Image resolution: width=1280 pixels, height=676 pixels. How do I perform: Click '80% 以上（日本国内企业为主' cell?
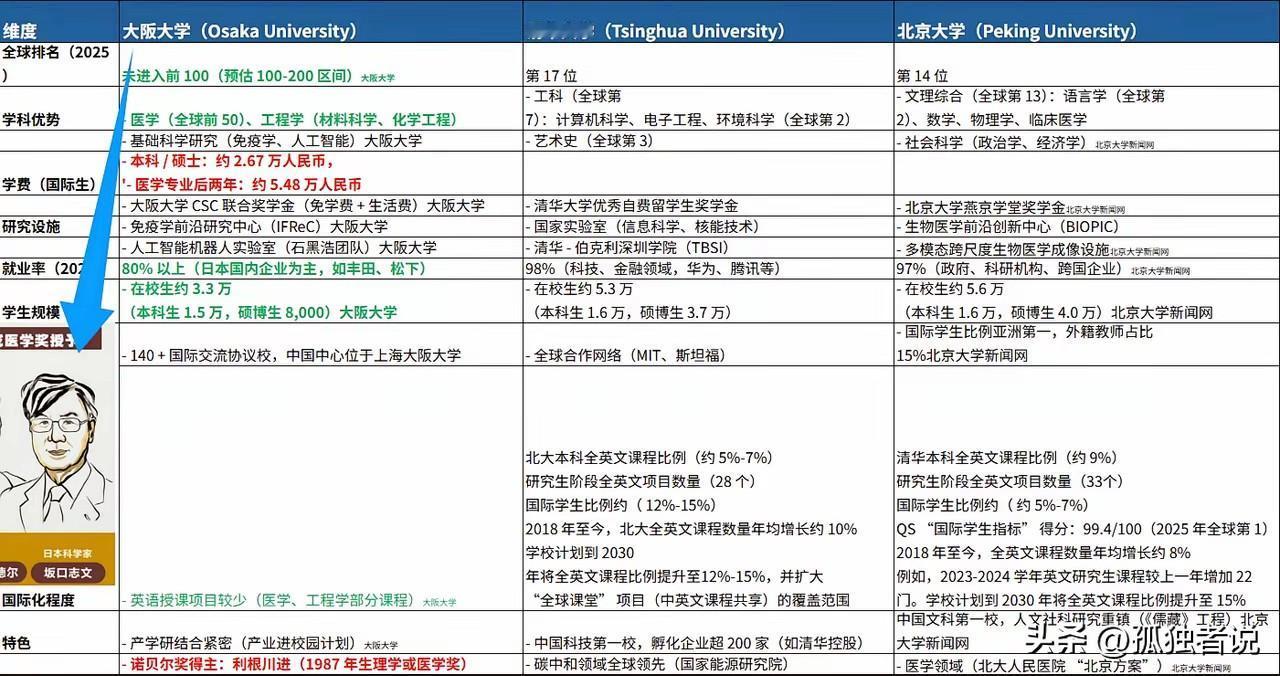pos(274,268)
